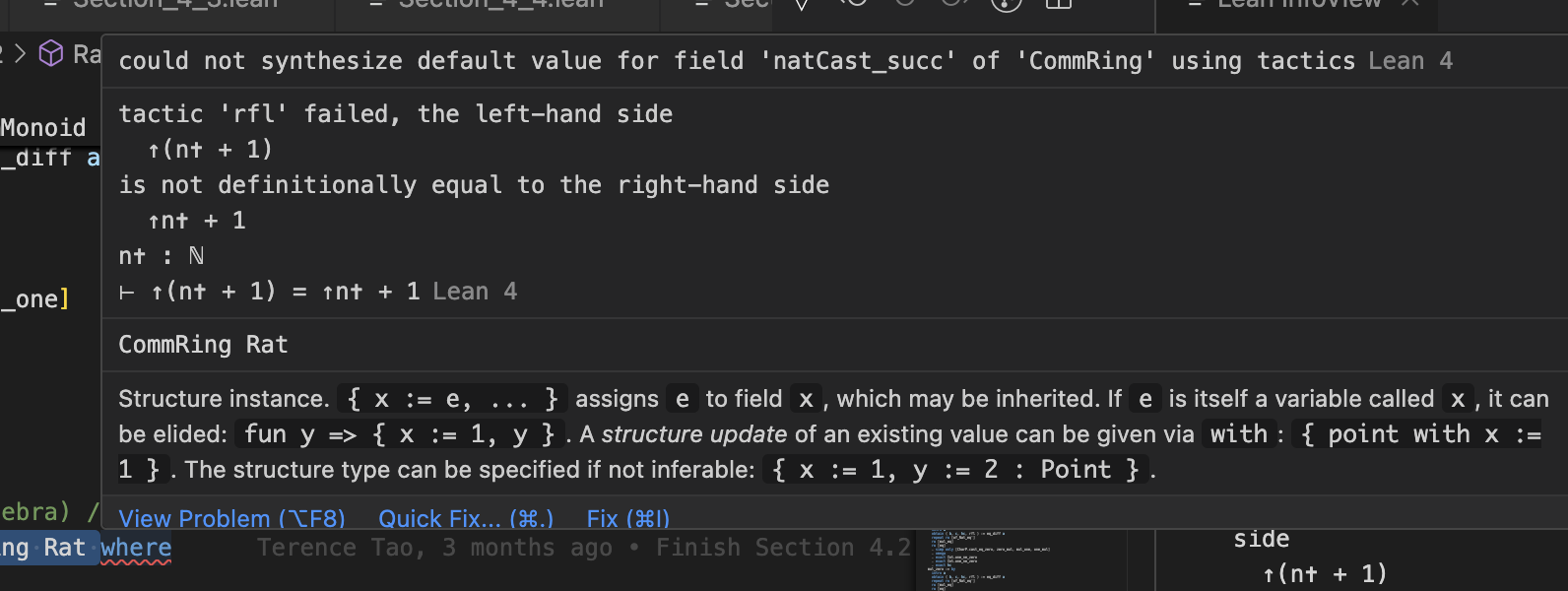This screenshot has width=1568, height=591.
Task: Click the underlined 'where' keyword
Action: (x=136, y=549)
